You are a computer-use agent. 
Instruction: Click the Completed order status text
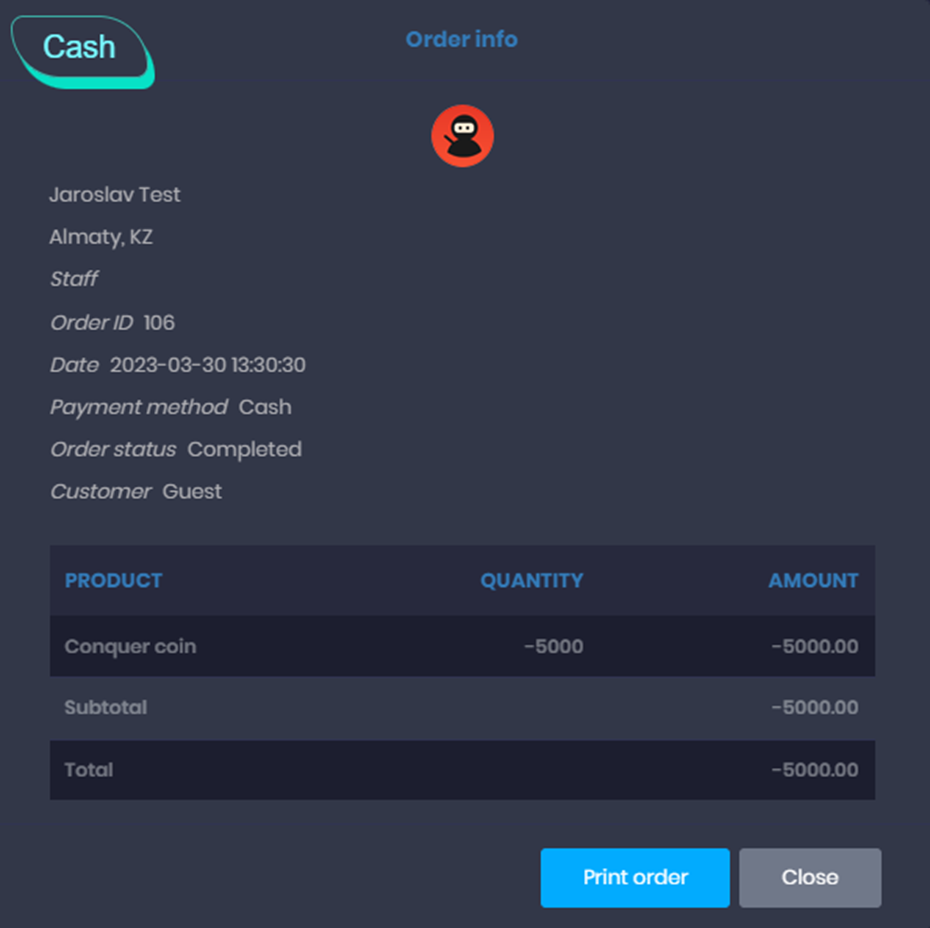click(x=244, y=448)
